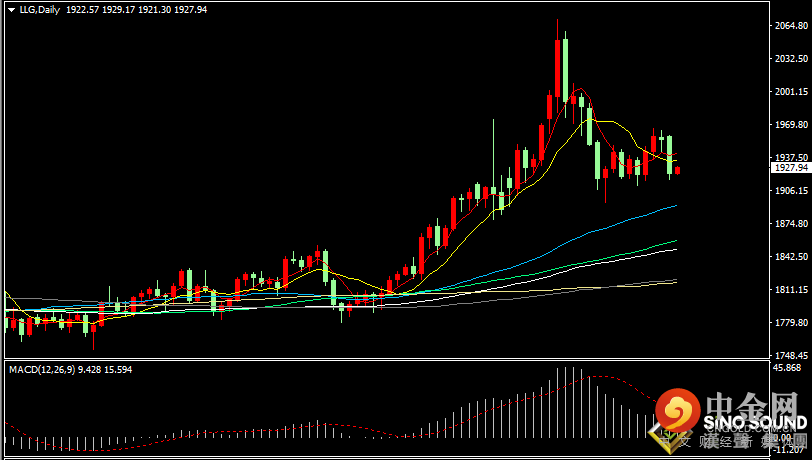This screenshot has width=812, height=460.
Task: Select the 2032.50 price axis label
Action: (791, 59)
